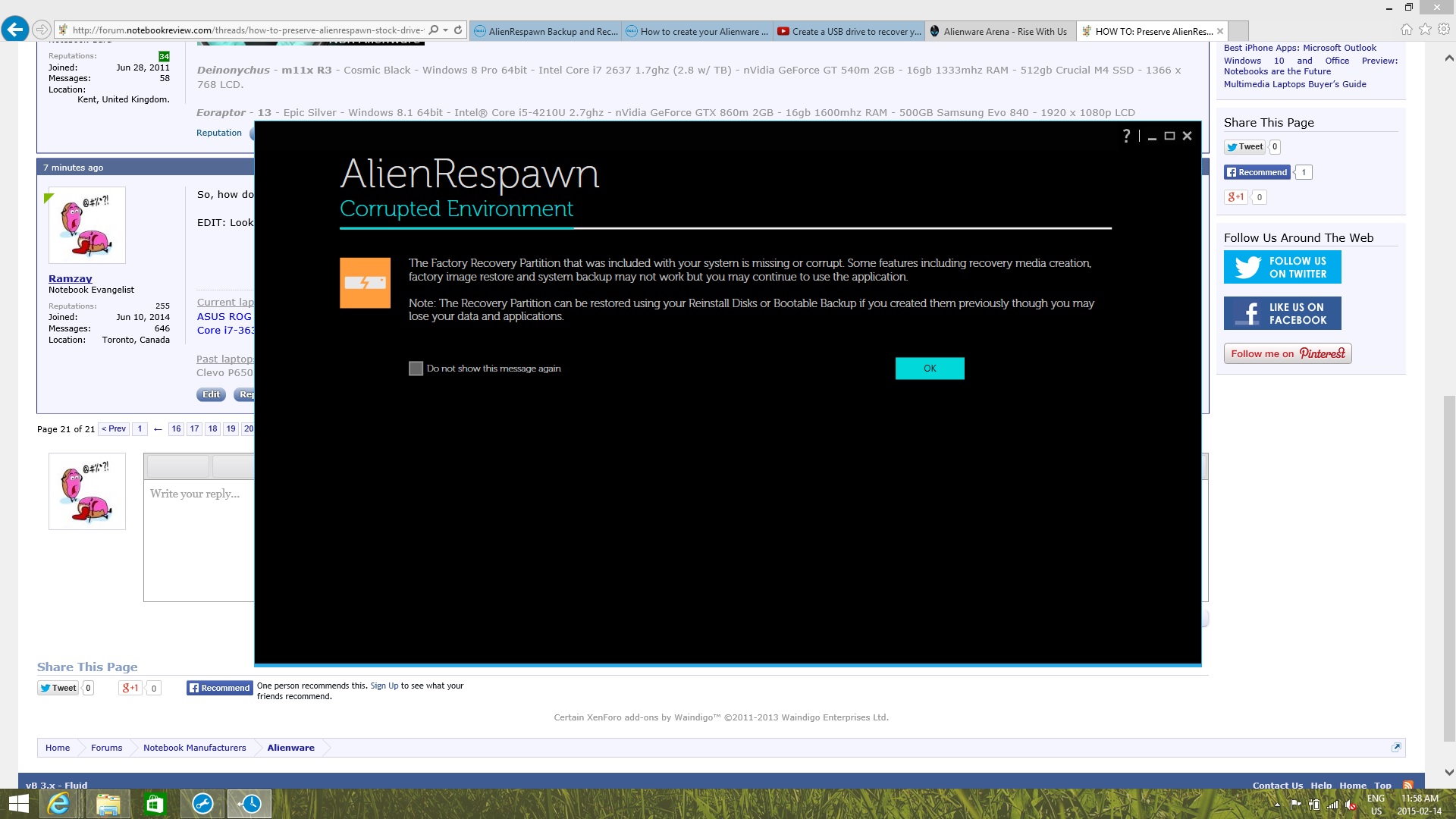
Task: Open Ramzay user profile link
Action: pos(70,278)
